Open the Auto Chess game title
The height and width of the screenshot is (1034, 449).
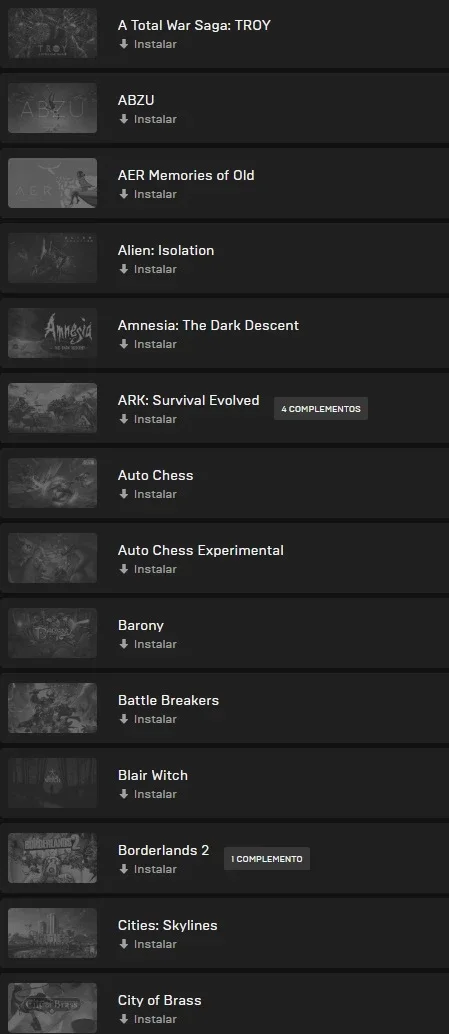coord(156,475)
